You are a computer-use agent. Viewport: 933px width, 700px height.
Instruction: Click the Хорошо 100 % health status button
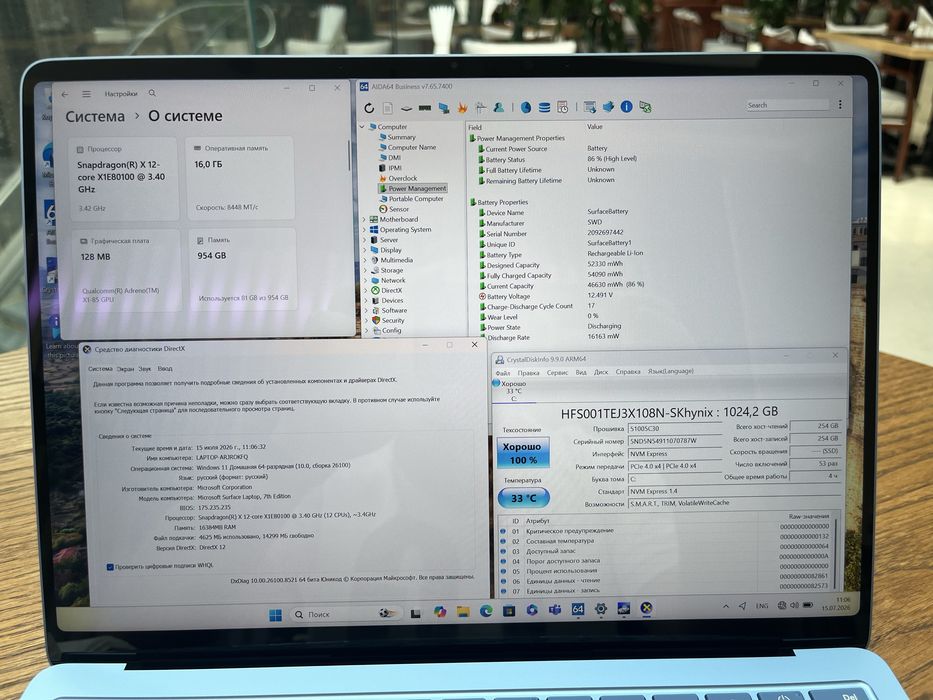(x=522, y=453)
